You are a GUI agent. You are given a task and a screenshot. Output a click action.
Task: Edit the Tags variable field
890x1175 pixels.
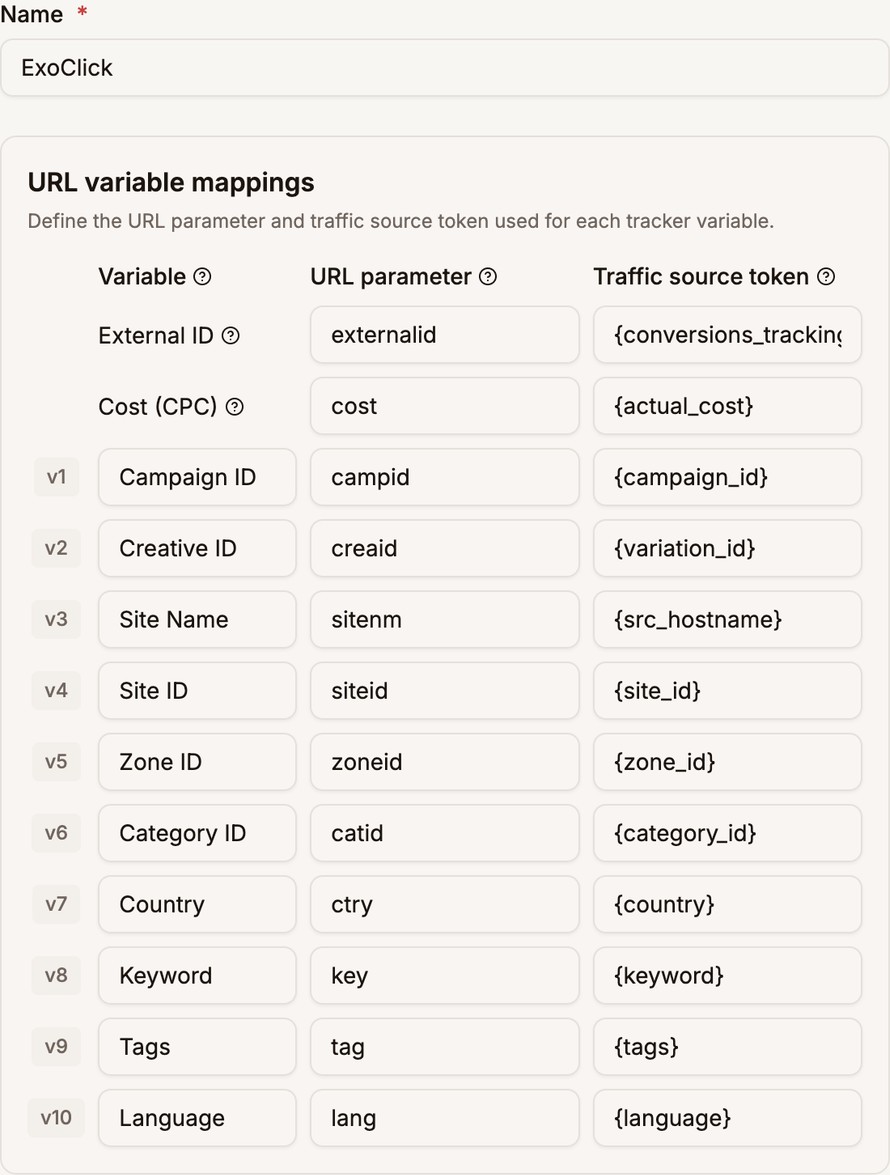pyautogui.click(x=197, y=1046)
